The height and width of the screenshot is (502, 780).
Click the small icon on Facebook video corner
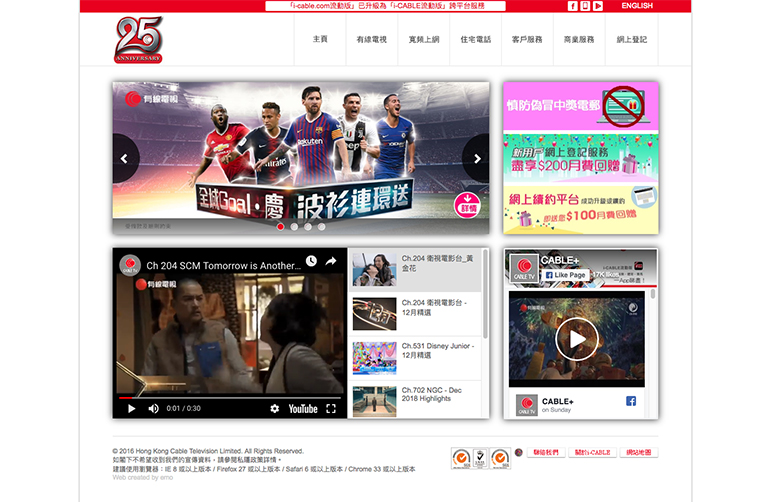[x=633, y=308]
